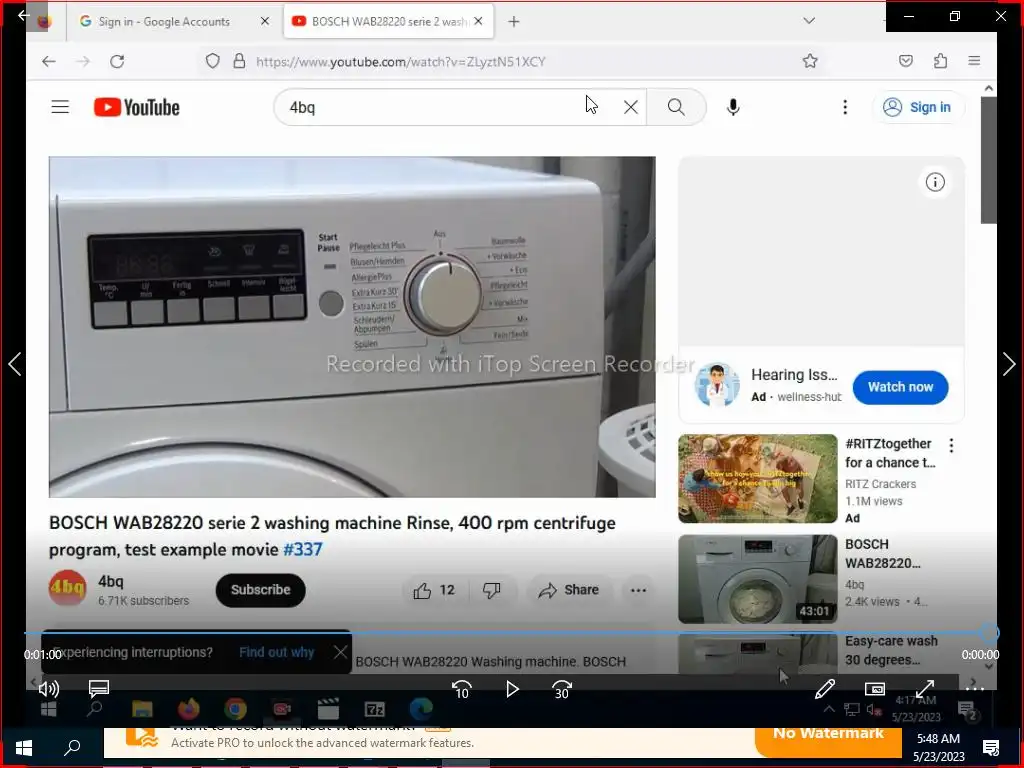Click the pencil edit icon
This screenshot has width=1024, height=768.
(x=825, y=688)
